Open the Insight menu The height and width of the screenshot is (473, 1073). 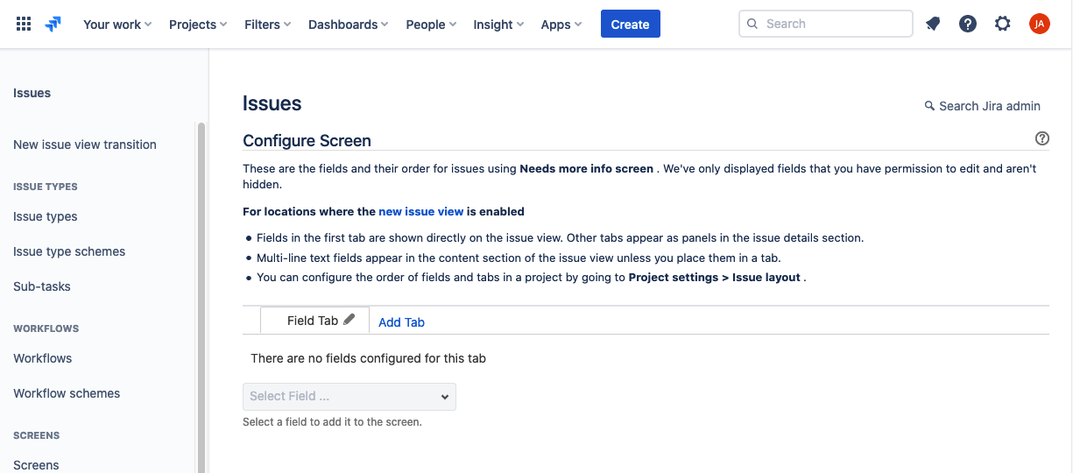pos(499,25)
